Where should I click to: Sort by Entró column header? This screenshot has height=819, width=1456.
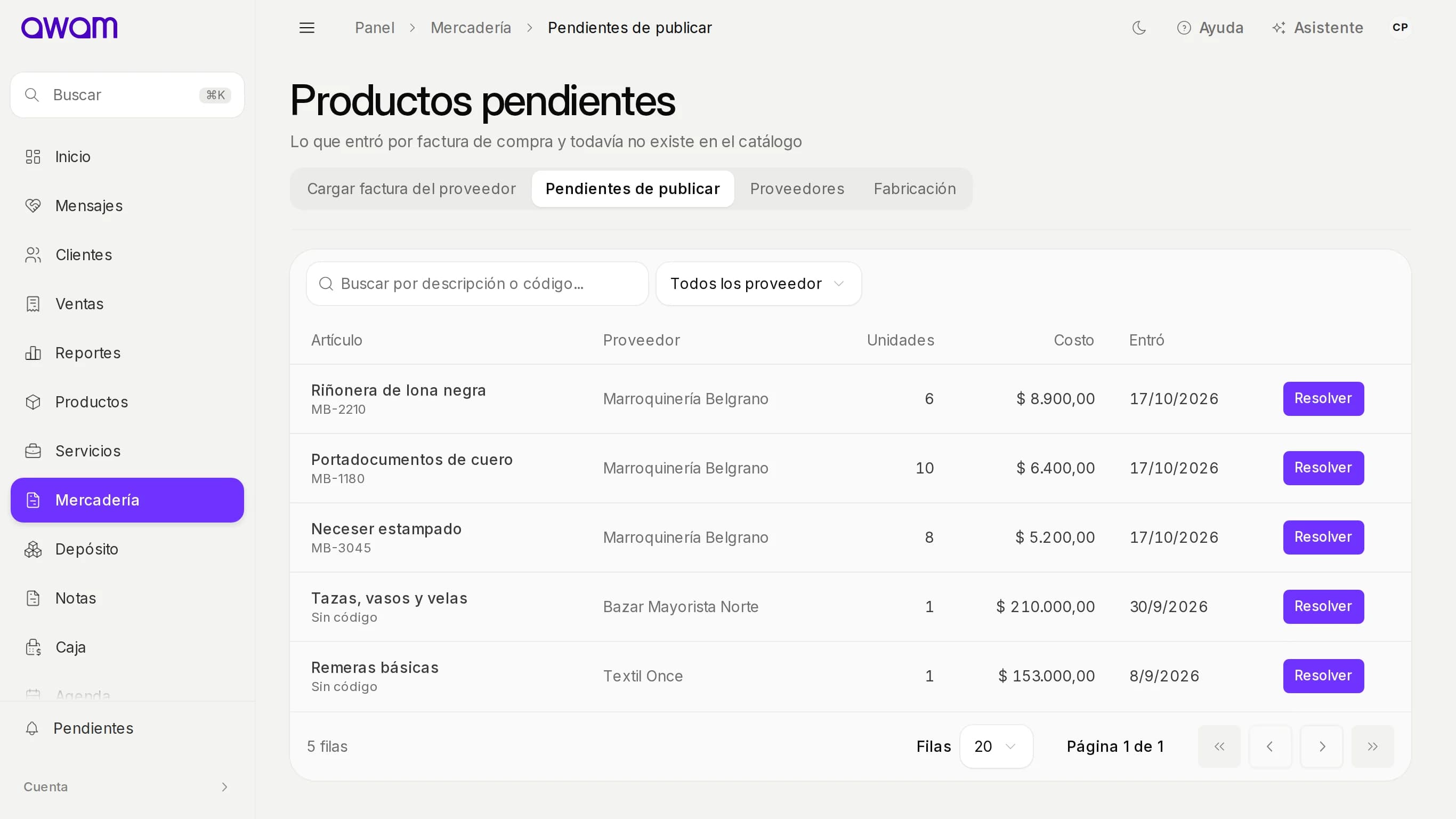click(x=1146, y=340)
